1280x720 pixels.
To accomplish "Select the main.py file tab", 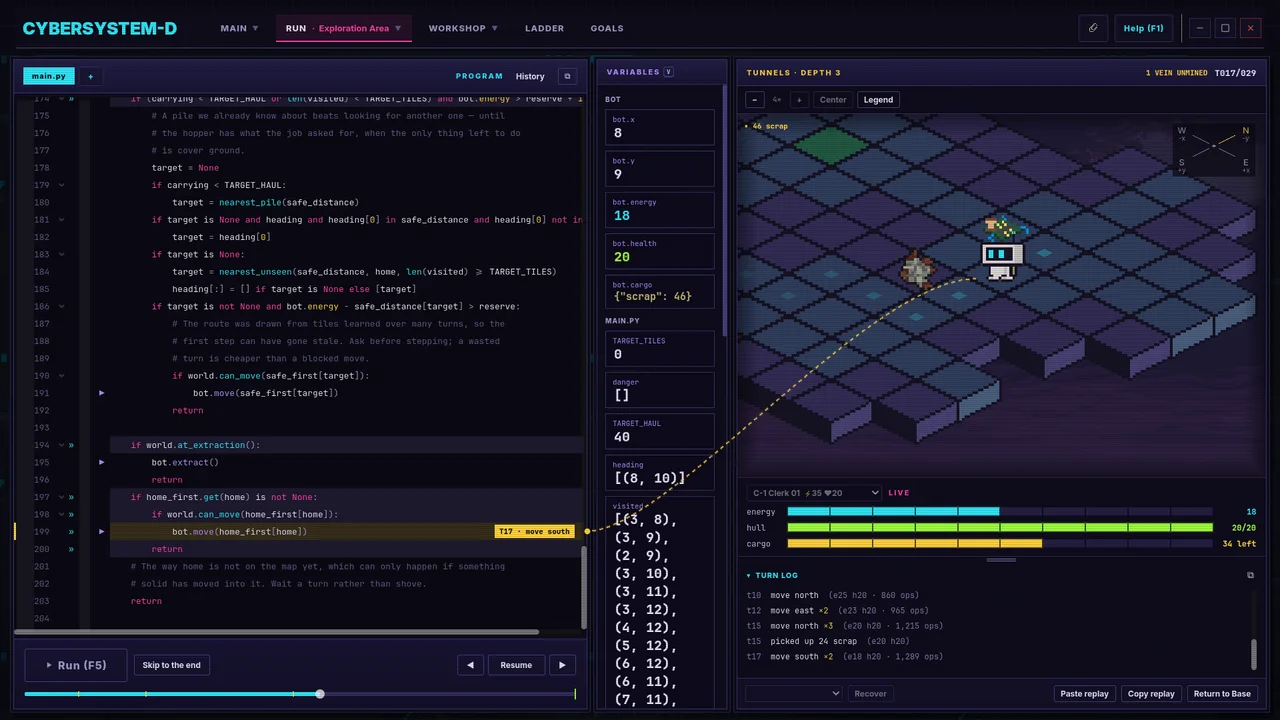I will click(x=49, y=76).
